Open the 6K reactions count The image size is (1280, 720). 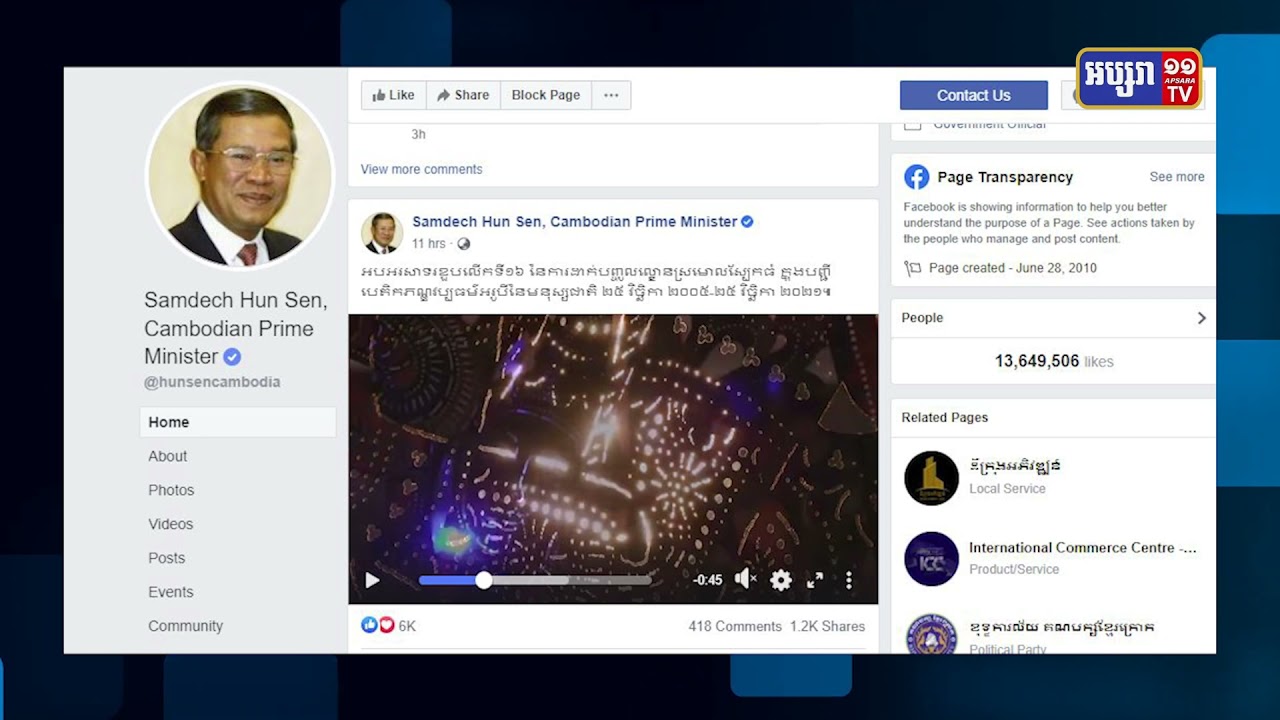[x=407, y=626]
